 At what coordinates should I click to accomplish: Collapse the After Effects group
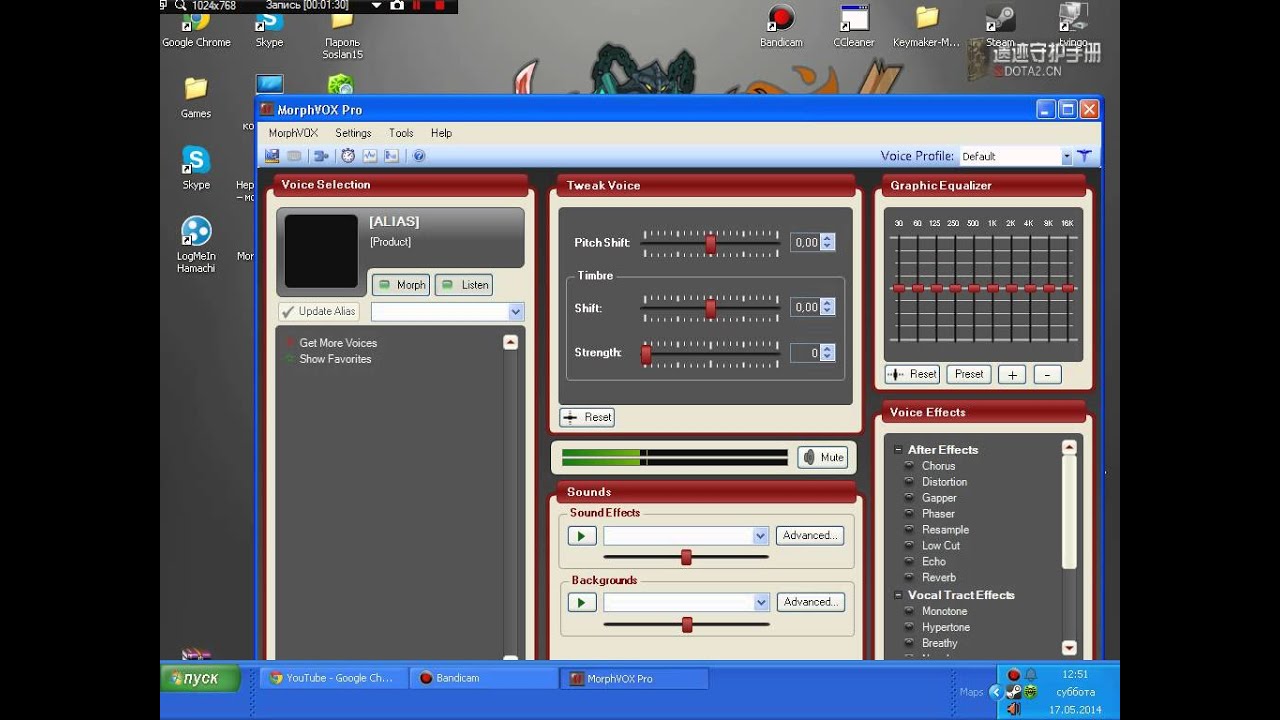click(897, 450)
